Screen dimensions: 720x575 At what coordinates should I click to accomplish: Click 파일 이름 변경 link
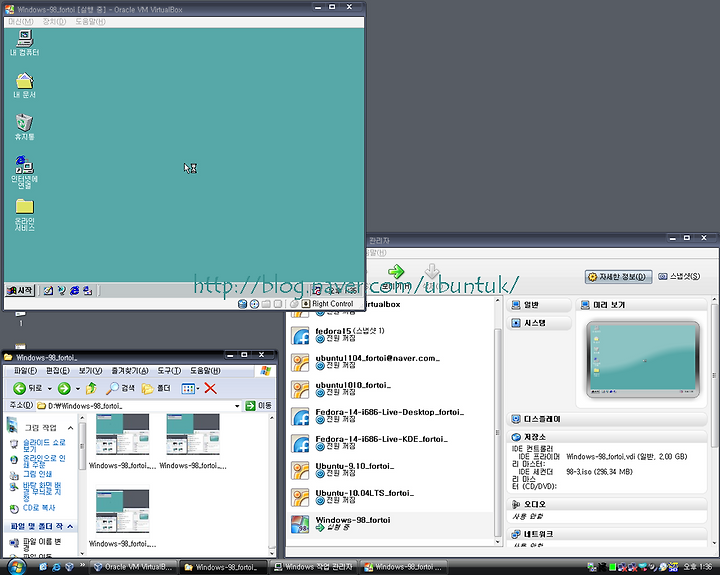42,545
